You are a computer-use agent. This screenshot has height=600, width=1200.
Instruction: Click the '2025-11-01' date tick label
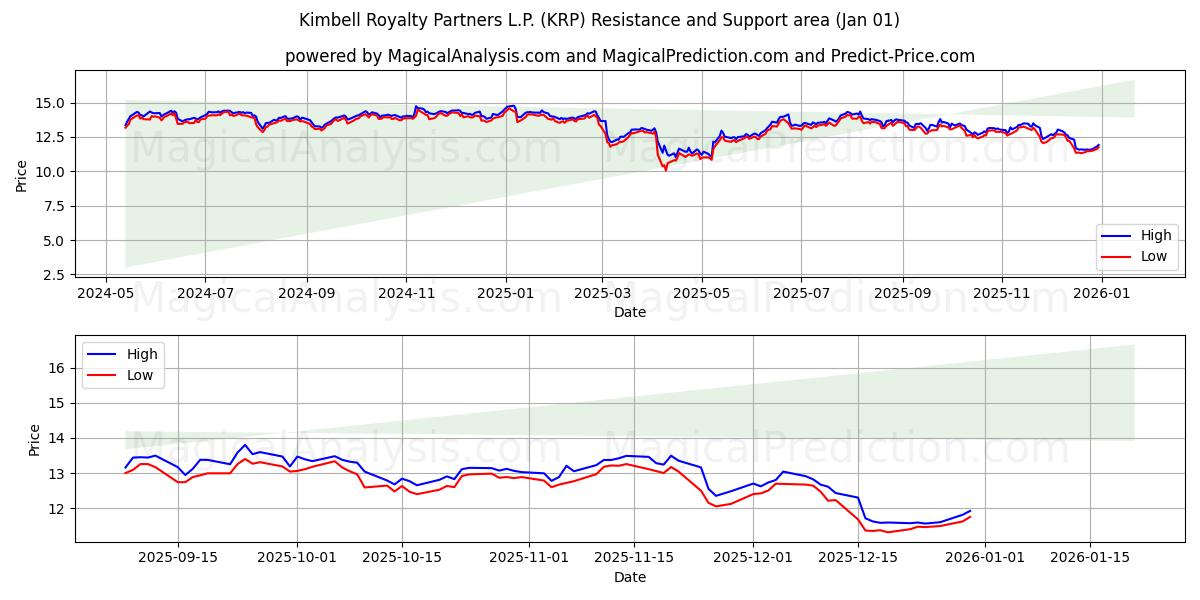click(x=529, y=558)
